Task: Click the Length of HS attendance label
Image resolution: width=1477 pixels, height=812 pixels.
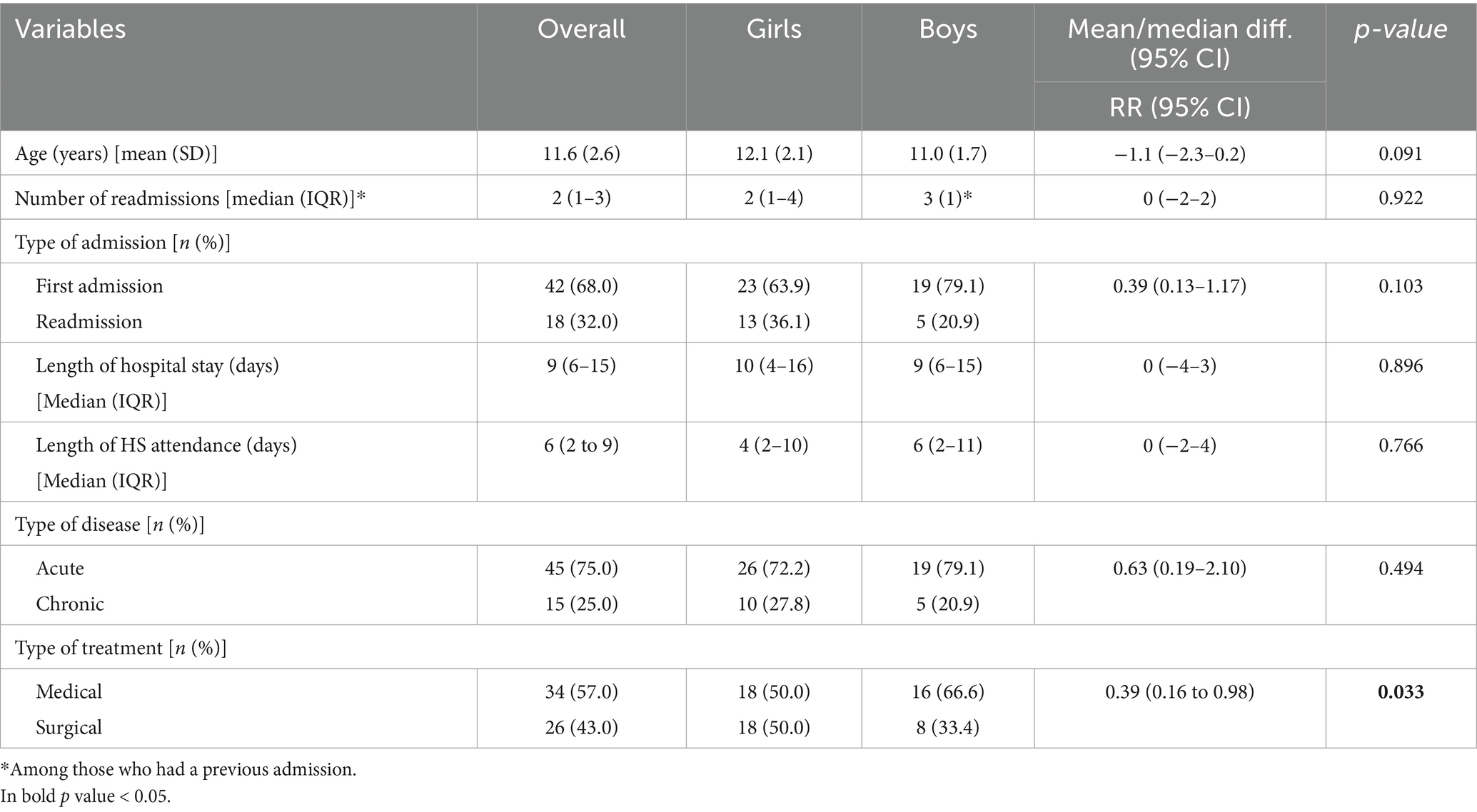Action: (x=166, y=462)
